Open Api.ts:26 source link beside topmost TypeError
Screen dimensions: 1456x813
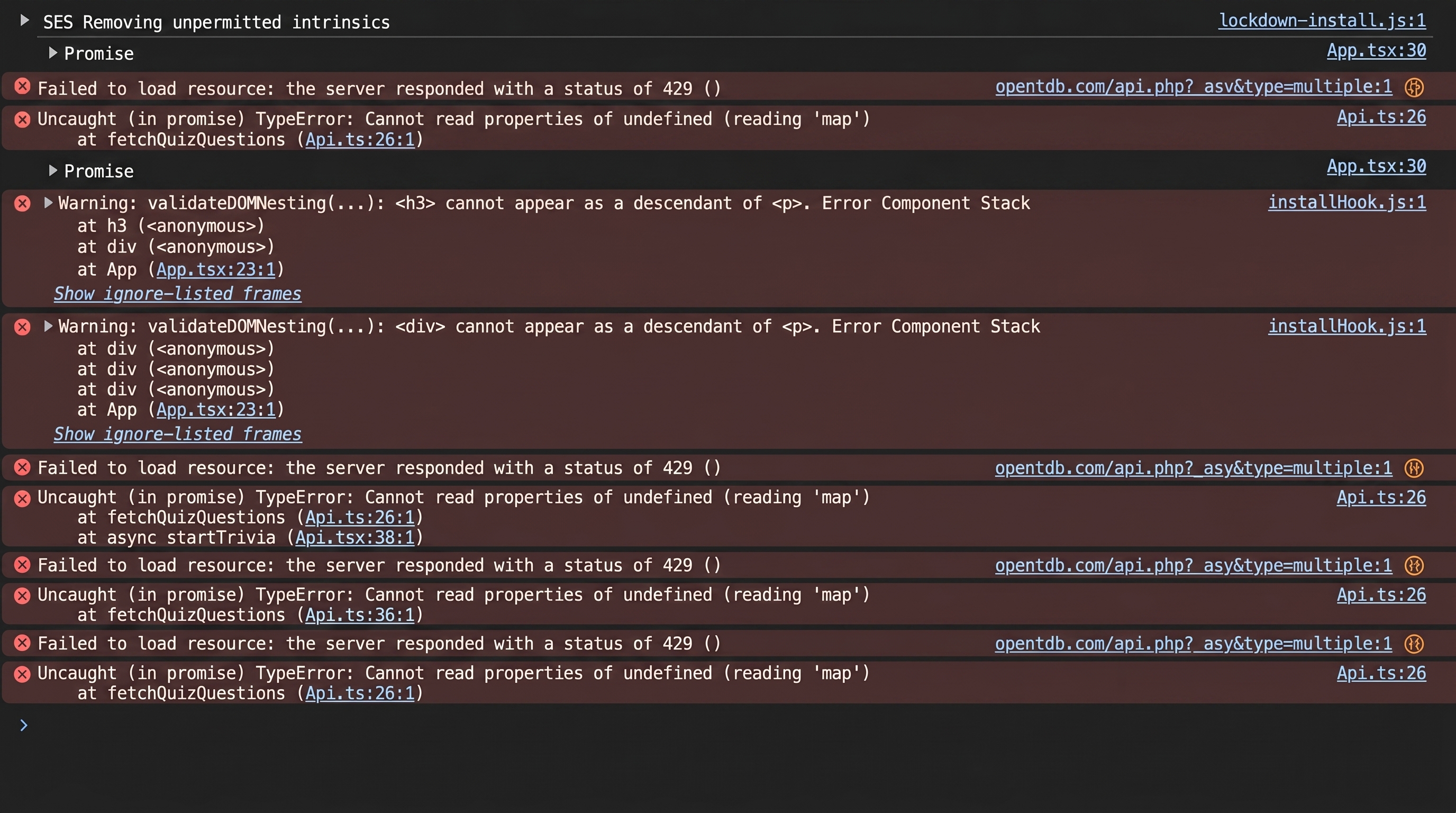click(1381, 117)
